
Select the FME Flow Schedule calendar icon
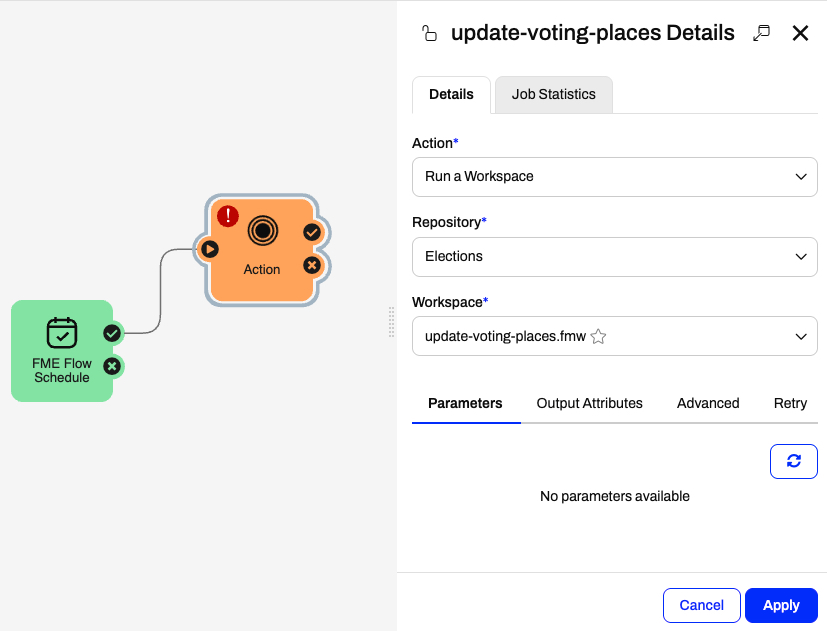62,333
